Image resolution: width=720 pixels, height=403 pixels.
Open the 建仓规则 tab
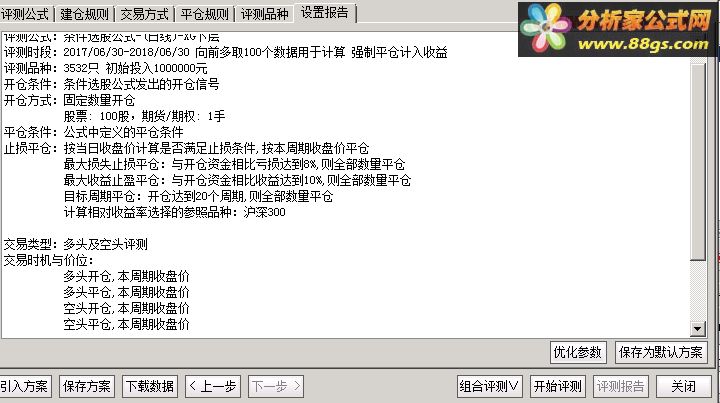coord(84,14)
